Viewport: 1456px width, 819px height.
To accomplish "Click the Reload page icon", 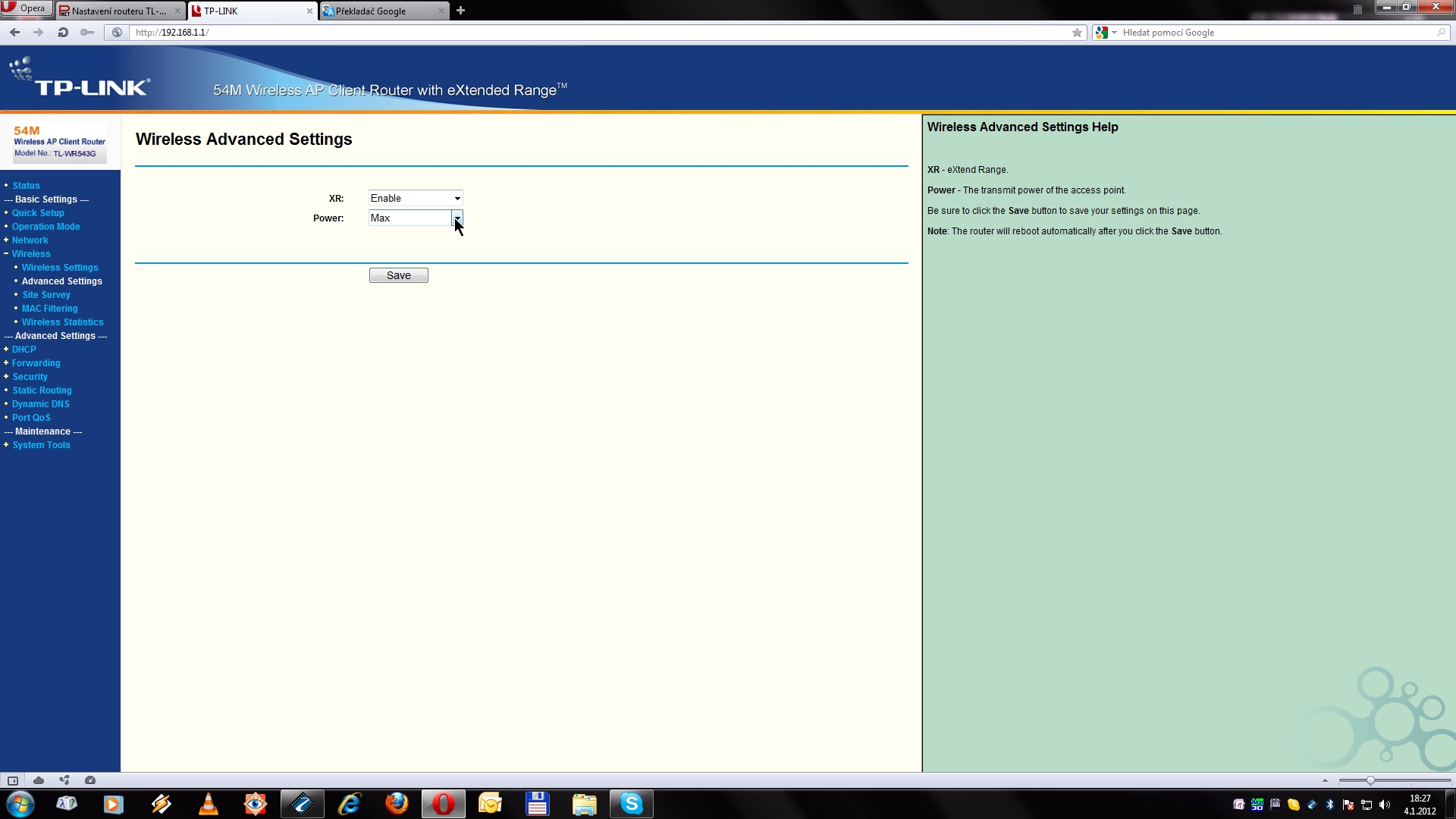I will [63, 32].
